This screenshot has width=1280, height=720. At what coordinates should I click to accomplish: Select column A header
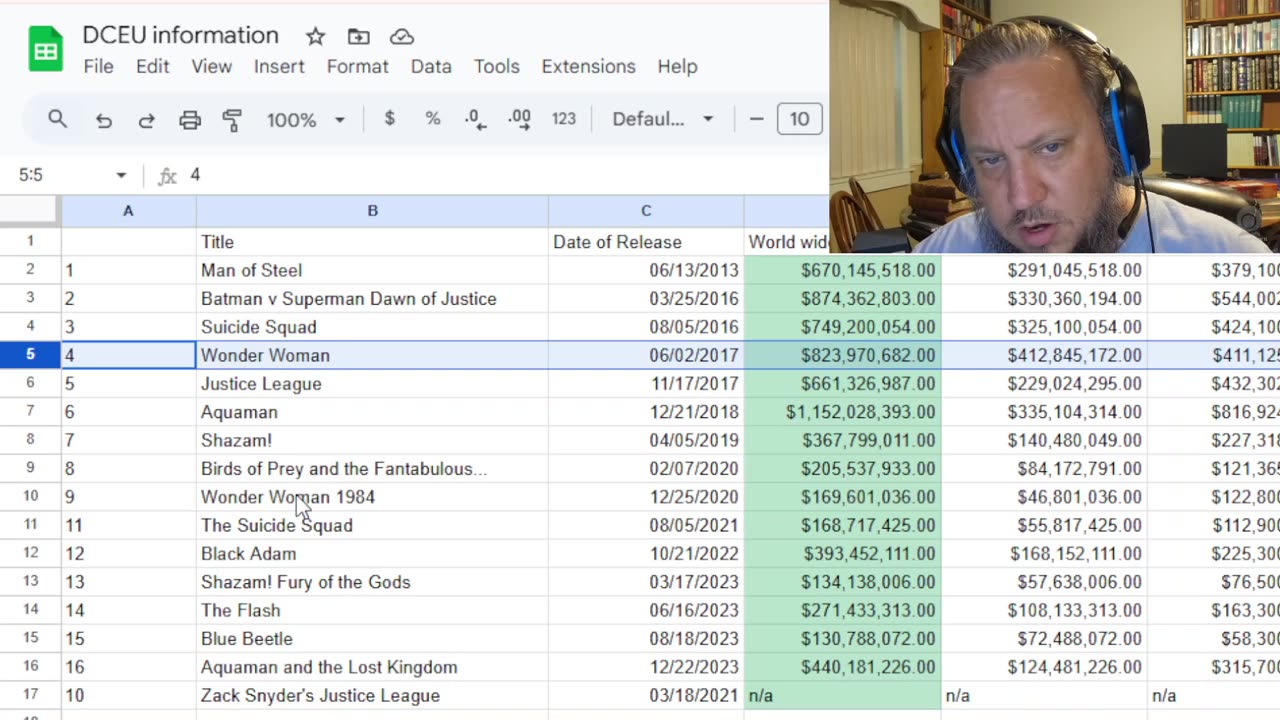(128, 211)
